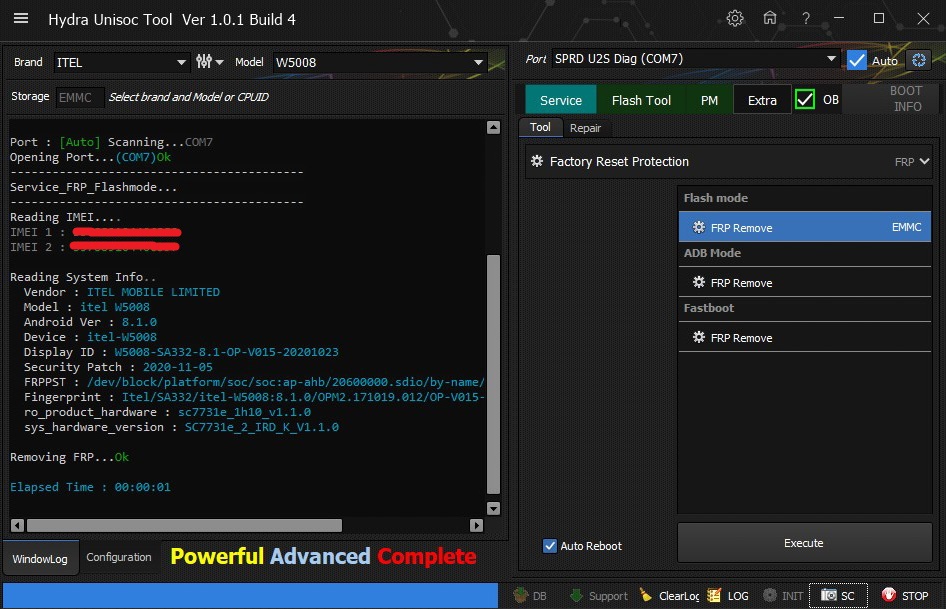
Task: Click the log horizontal scrollbar thumb
Action: 184,525
